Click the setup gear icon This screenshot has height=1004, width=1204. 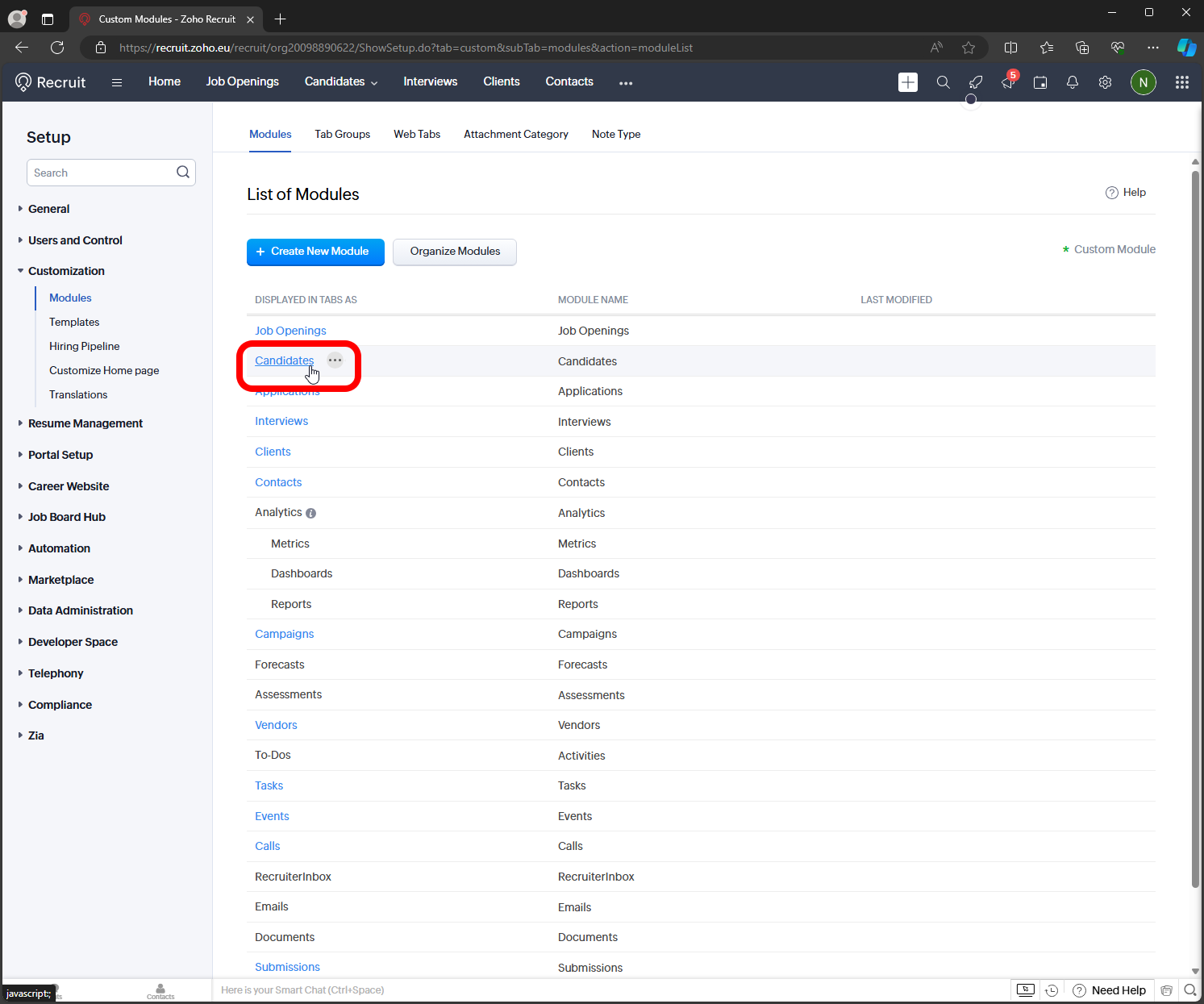point(1106,82)
